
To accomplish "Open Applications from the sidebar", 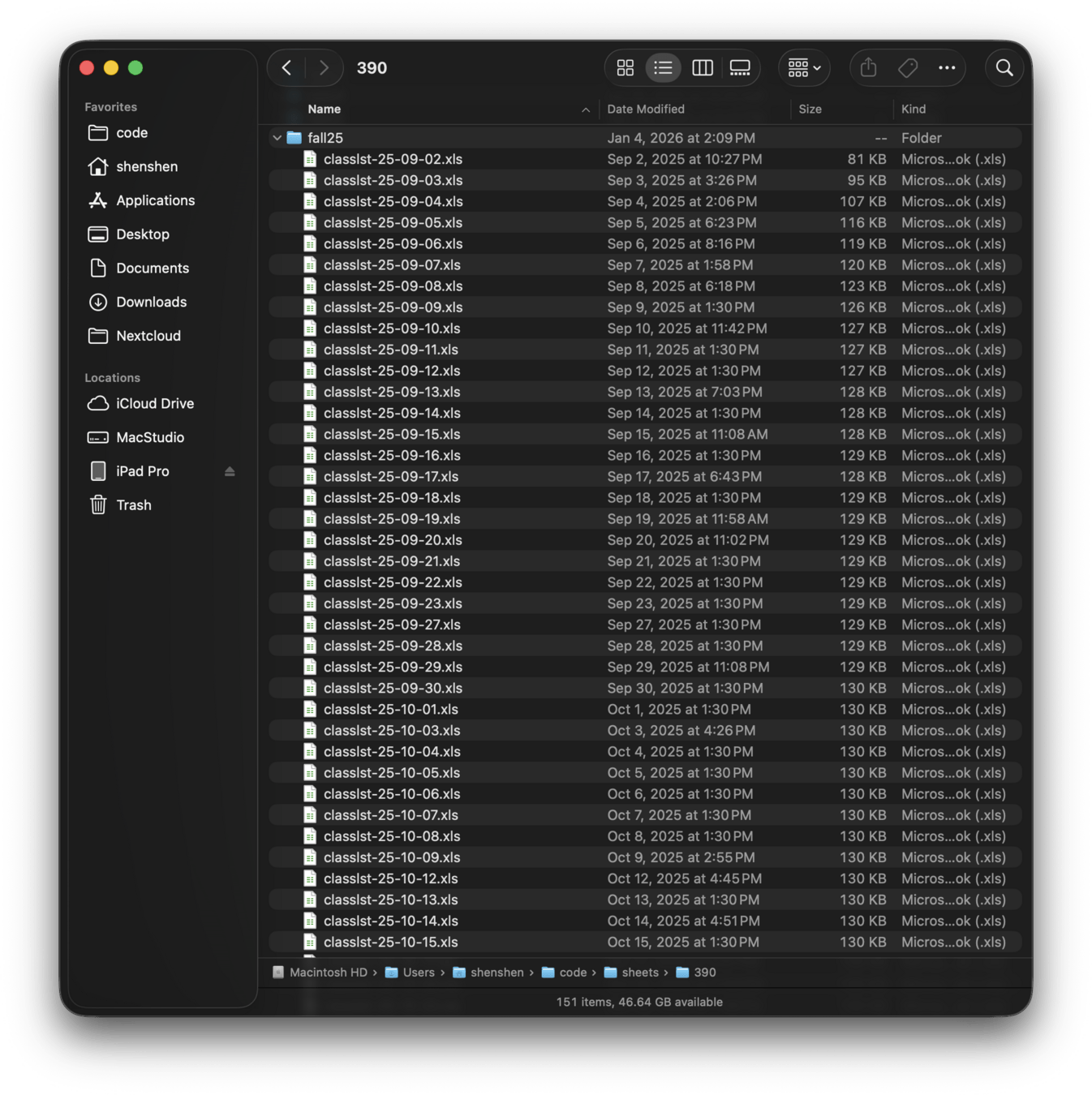I will tap(162, 200).
